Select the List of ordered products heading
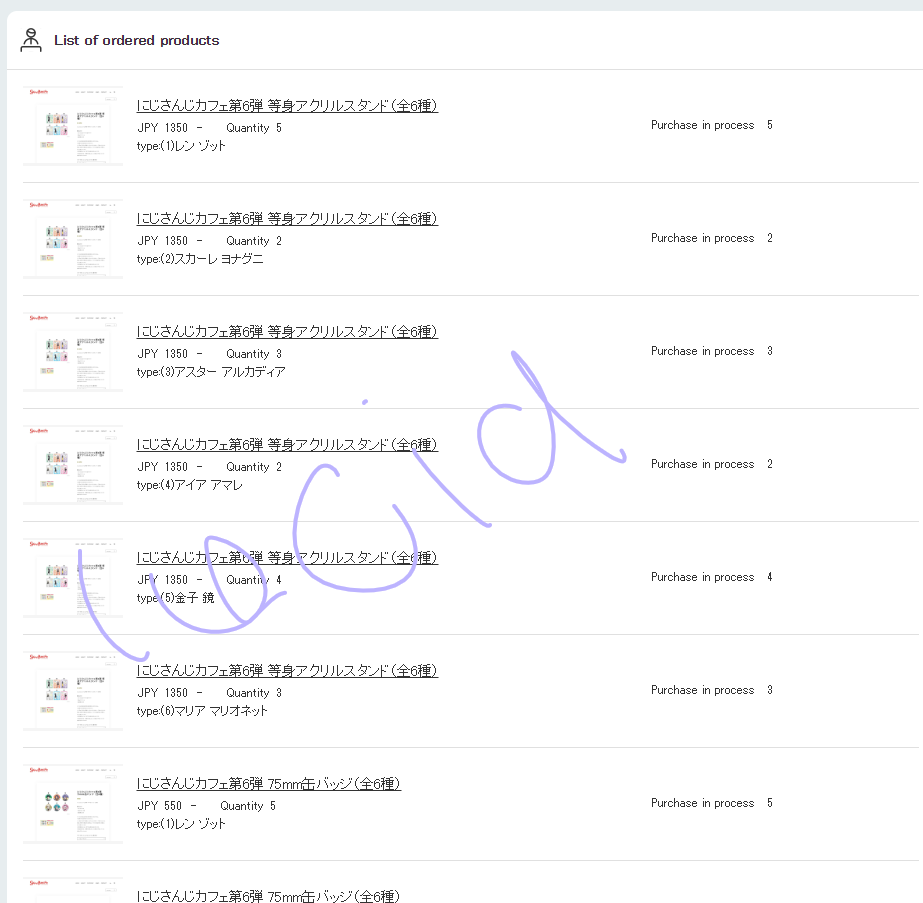923x903 pixels. (137, 40)
